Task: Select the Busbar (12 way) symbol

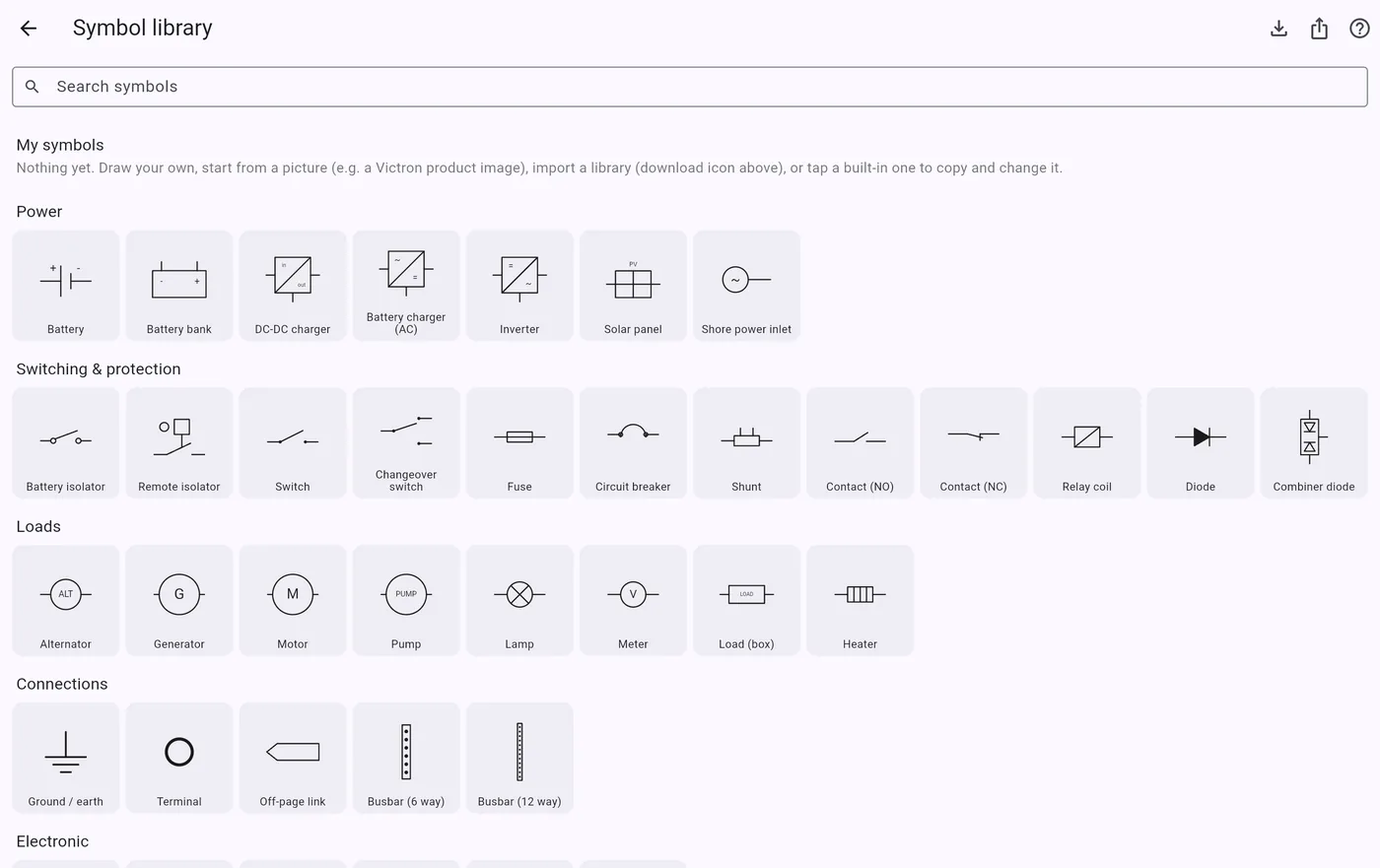Action: 519,759
